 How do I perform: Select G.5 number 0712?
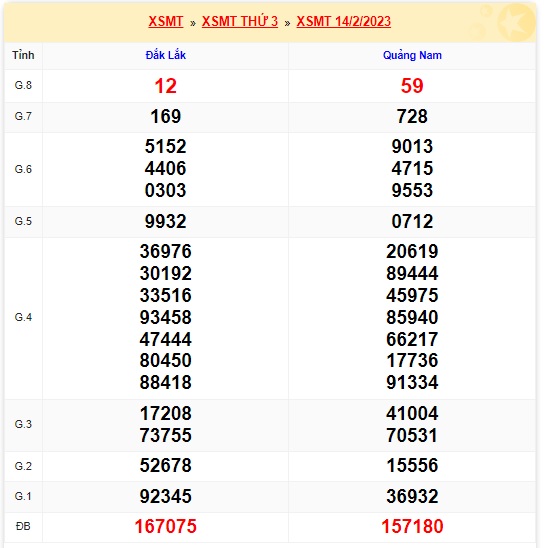click(412, 221)
